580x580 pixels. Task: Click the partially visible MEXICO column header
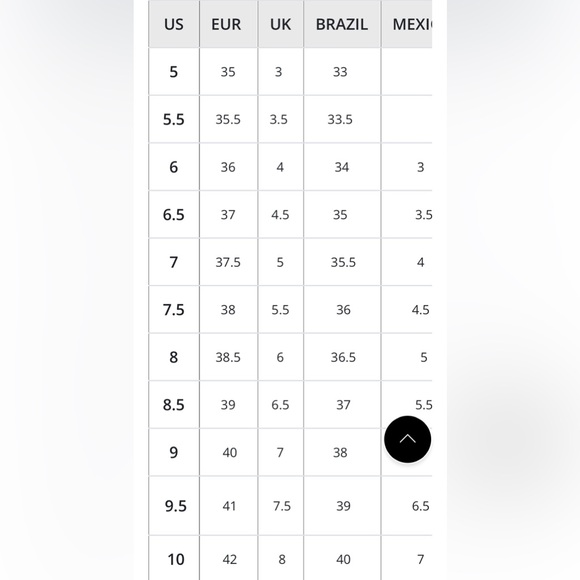point(407,24)
